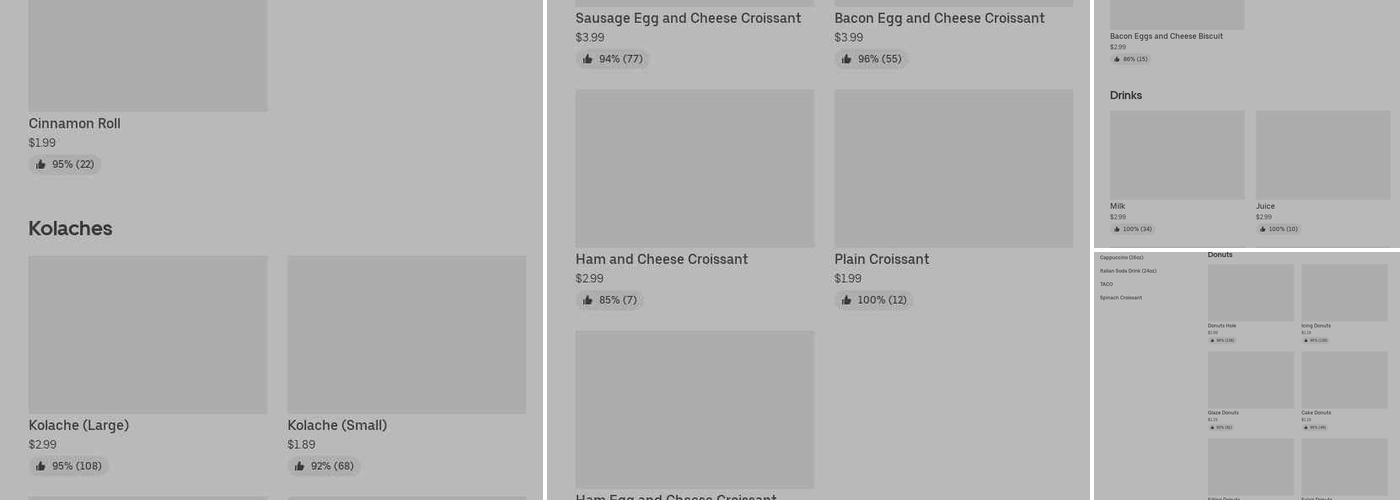1400x500 pixels.
Task: Click thumbs-up icon under Kolache (Small)
Action: coord(300,466)
